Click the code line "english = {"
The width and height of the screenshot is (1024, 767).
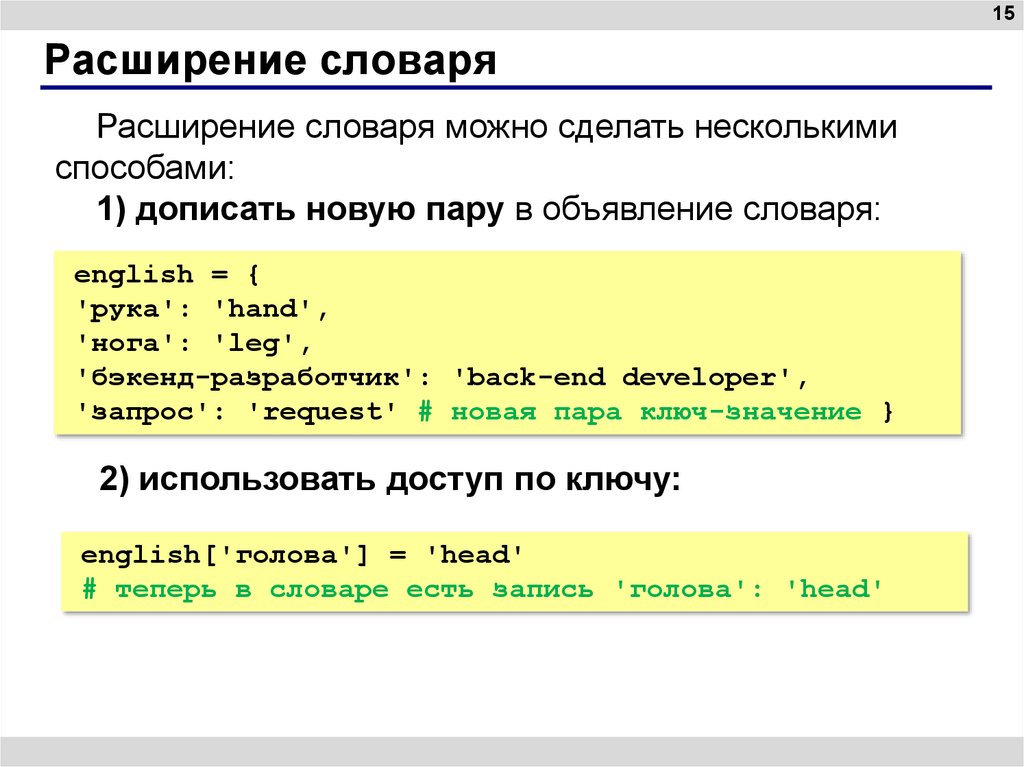click(x=166, y=274)
